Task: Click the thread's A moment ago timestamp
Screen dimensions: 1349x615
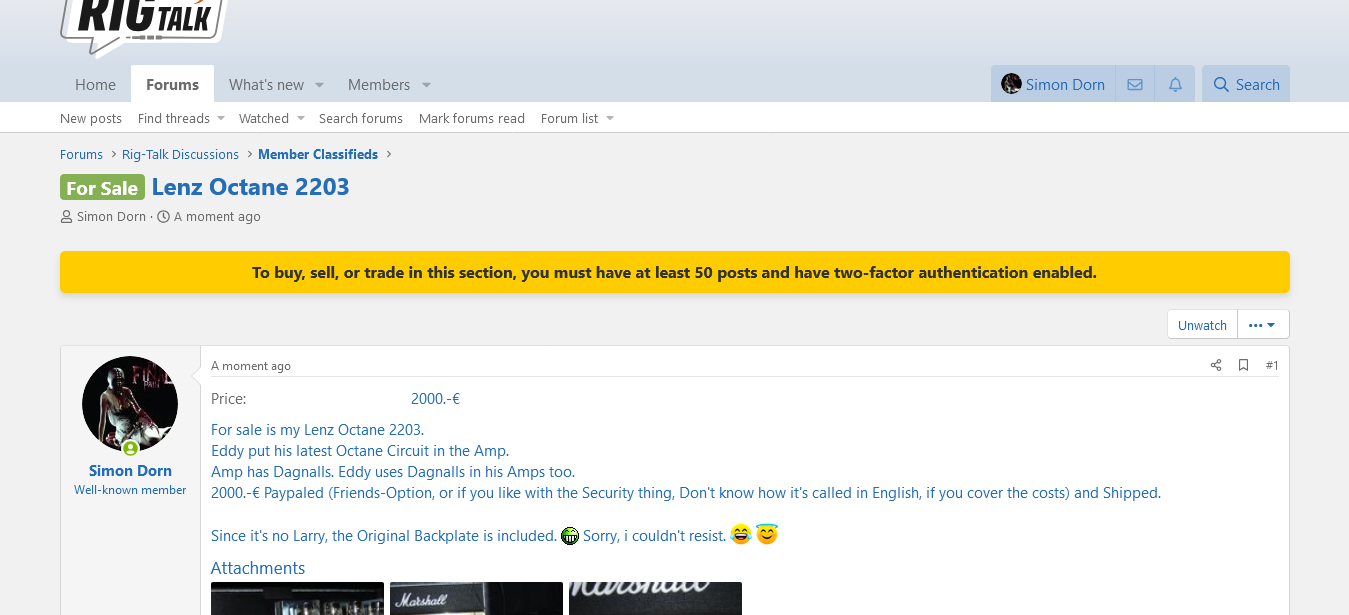Action: pos(217,216)
